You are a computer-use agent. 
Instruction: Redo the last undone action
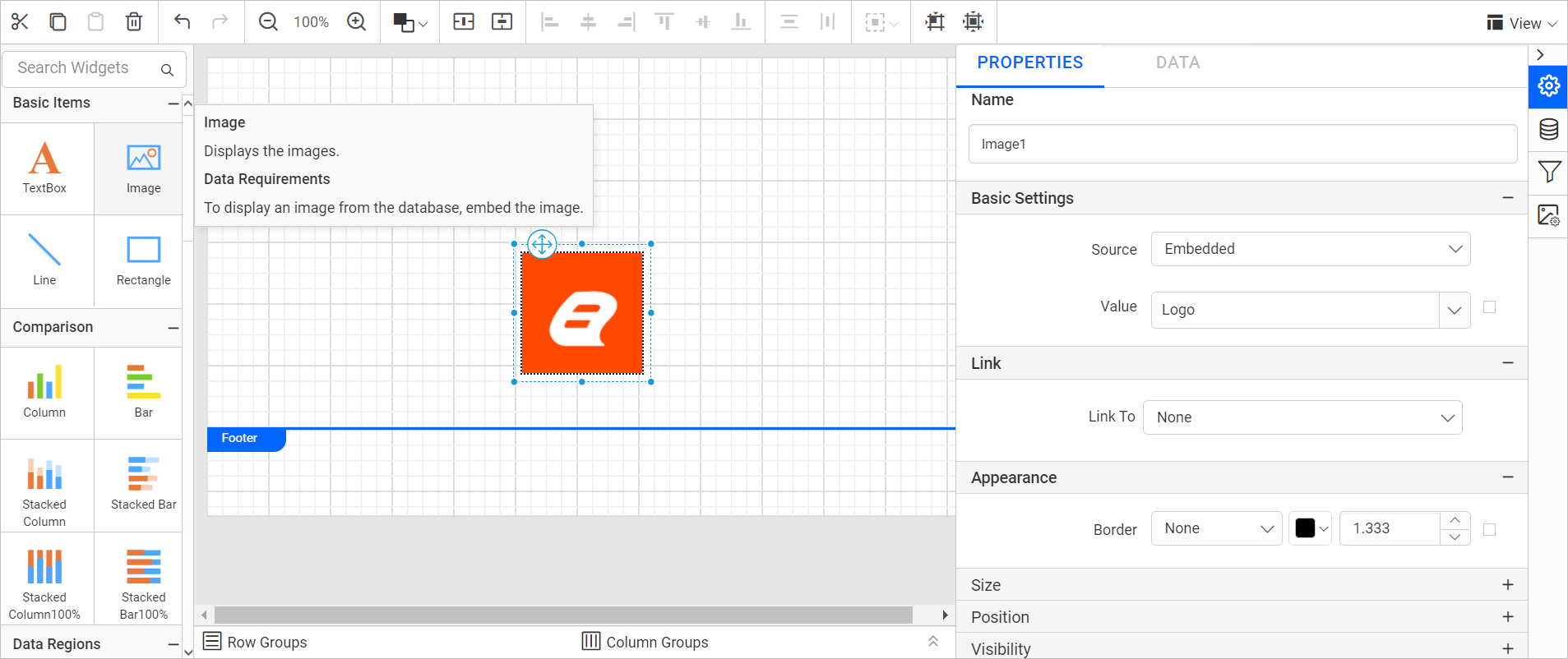(x=220, y=21)
